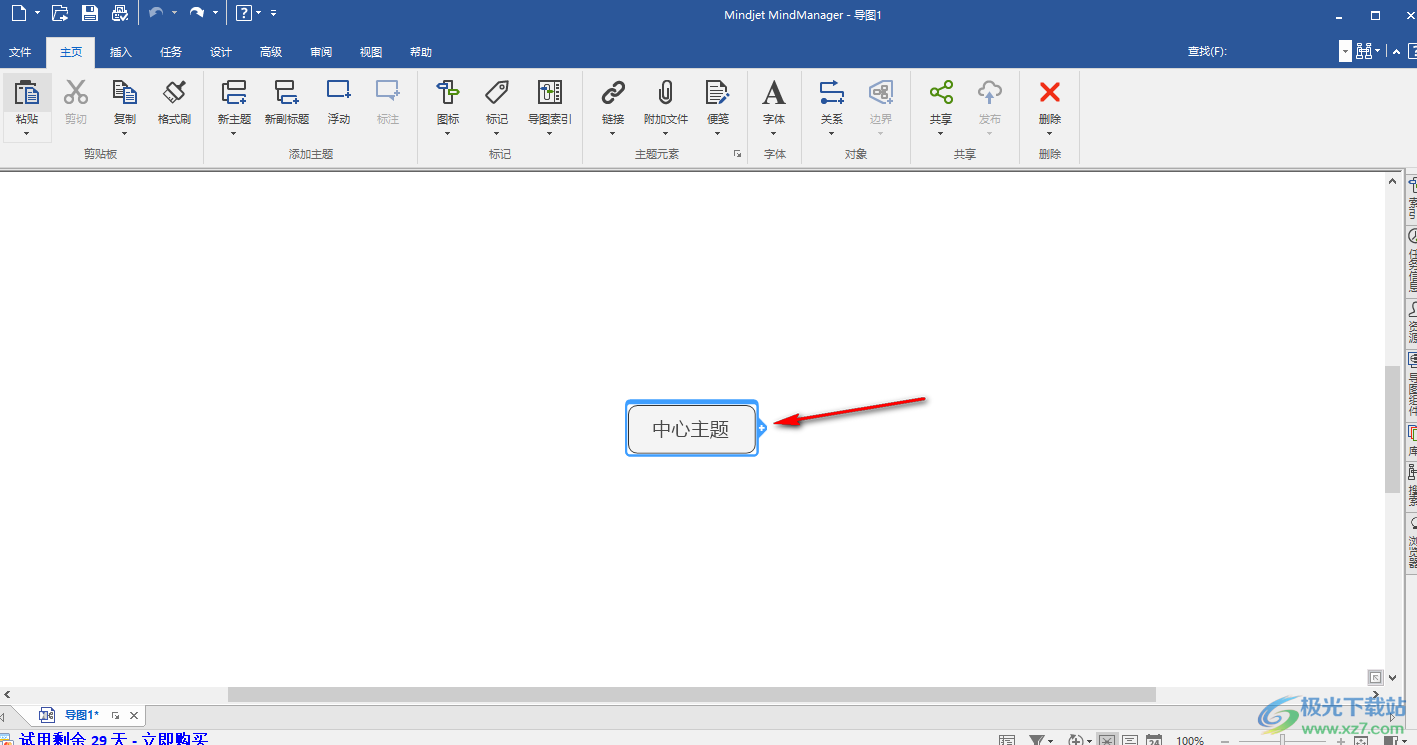Viewport: 1417px width, 745px height.
Task: Expand the 便笺 dropdown arrow
Action: (718, 133)
